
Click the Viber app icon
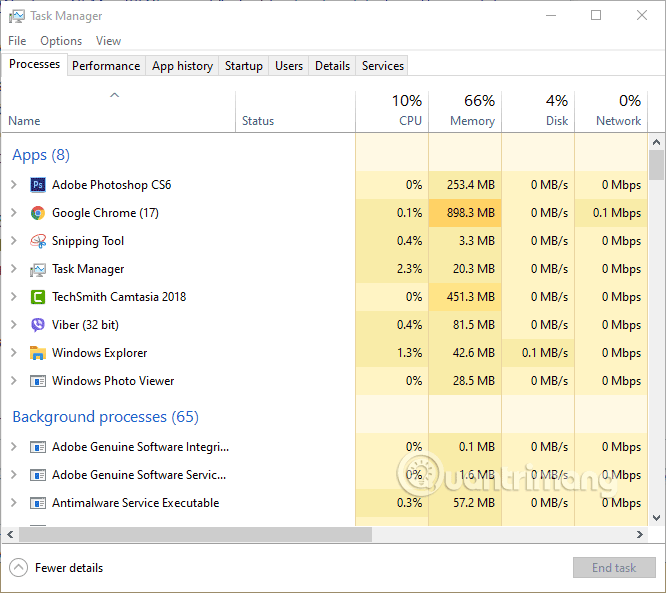click(38, 325)
